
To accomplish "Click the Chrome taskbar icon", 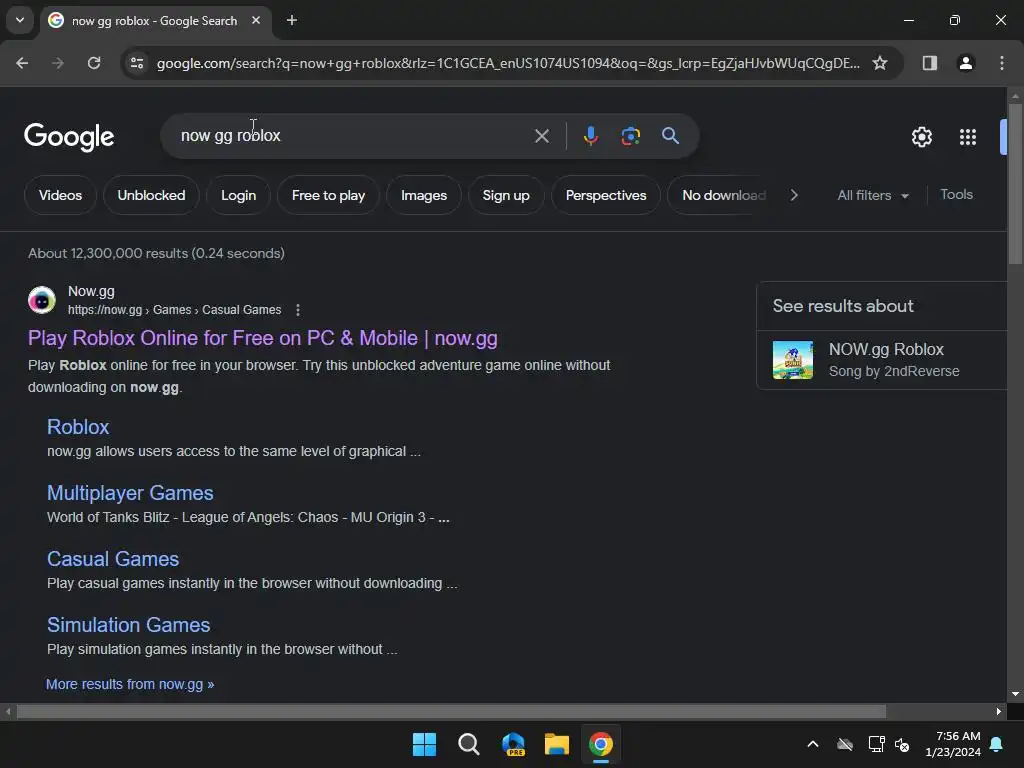I will pyautogui.click(x=601, y=744).
